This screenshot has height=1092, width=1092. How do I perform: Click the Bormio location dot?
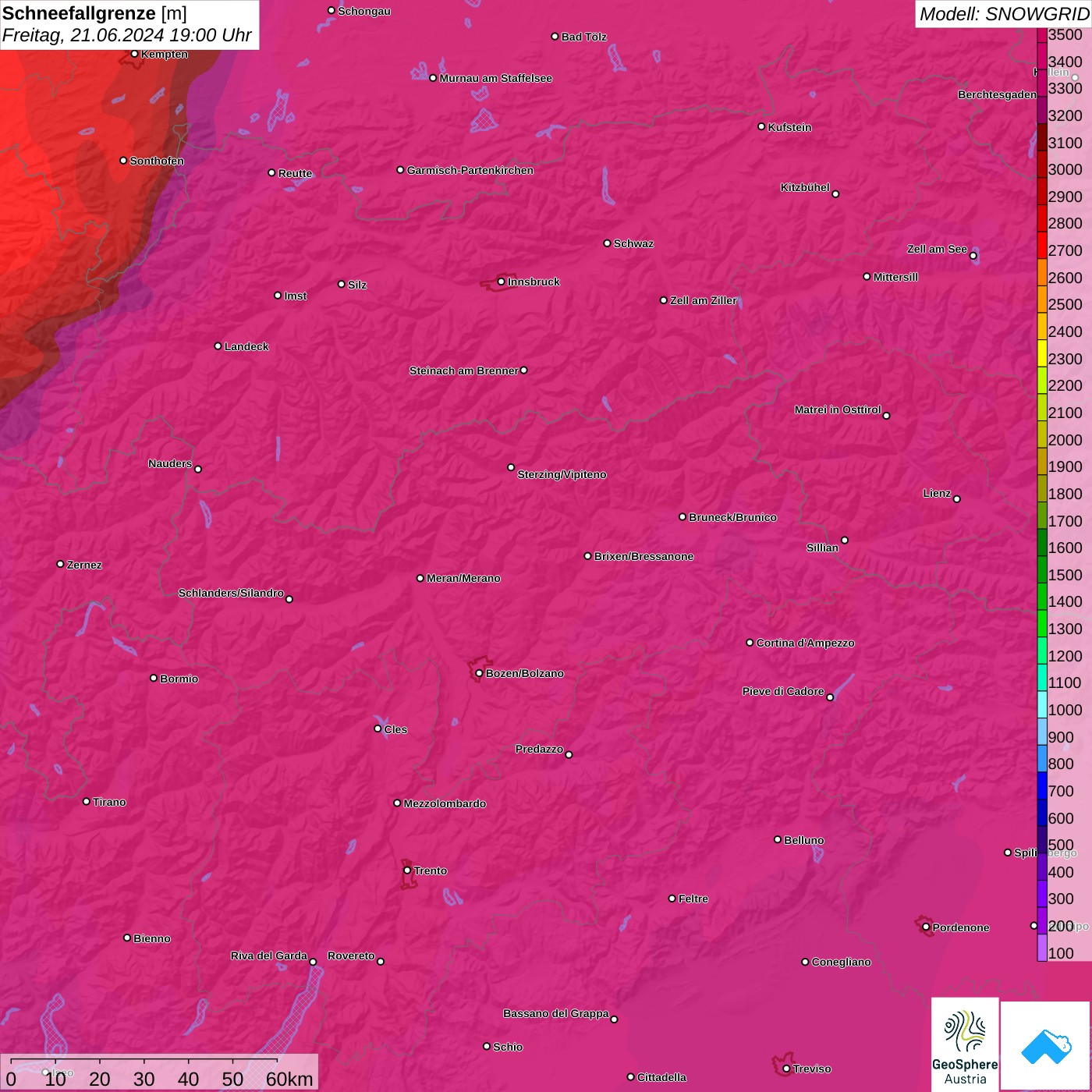[154, 678]
